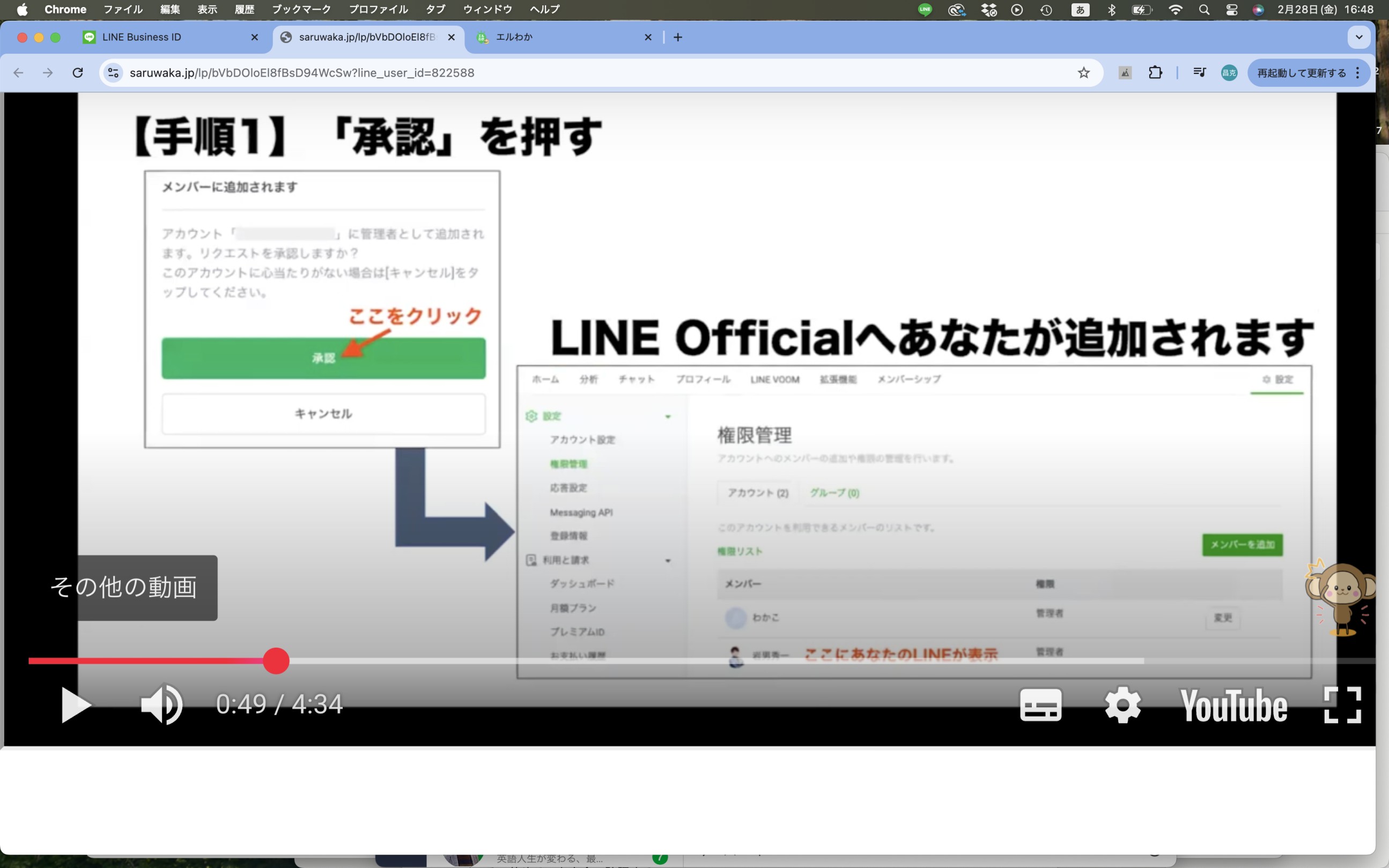
Task: Open Chrome three-dot menu
Action: 1357,73
